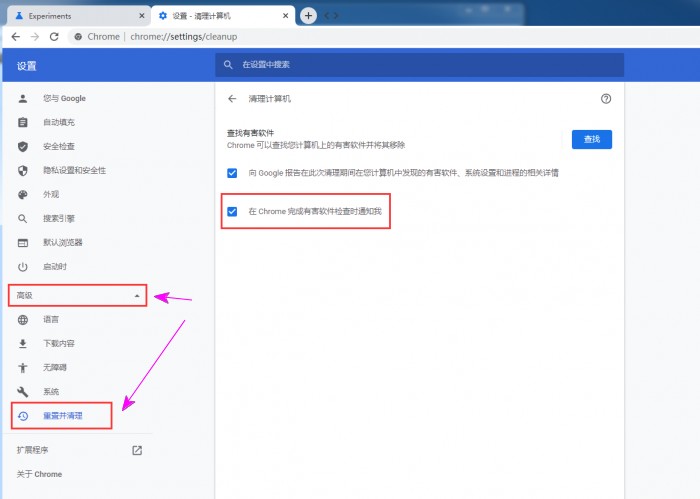This screenshot has height=499, width=700.
Task: Click the shield check icon beside 安全检查
Action: click(23, 147)
